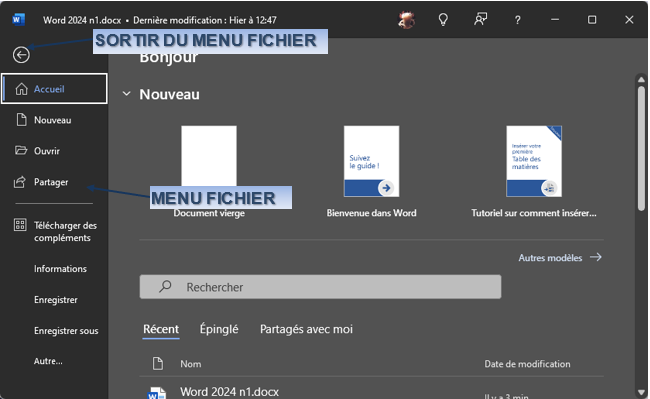Click the scrollbar up arrow
The width and height of the screenshot is (650, 399).
point(641,80)
